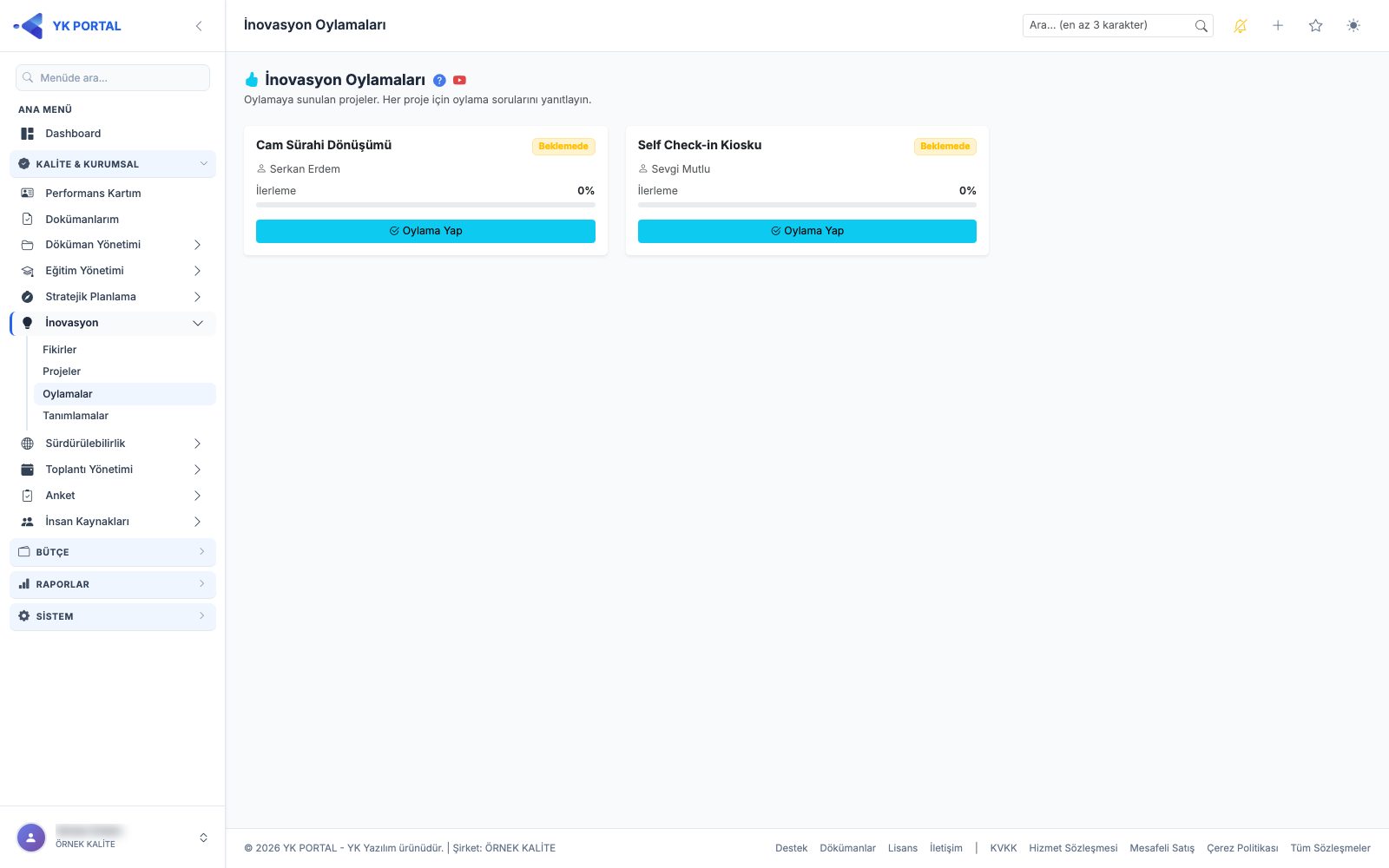Select Oylamalar under İnovasyon

[125, 394]
